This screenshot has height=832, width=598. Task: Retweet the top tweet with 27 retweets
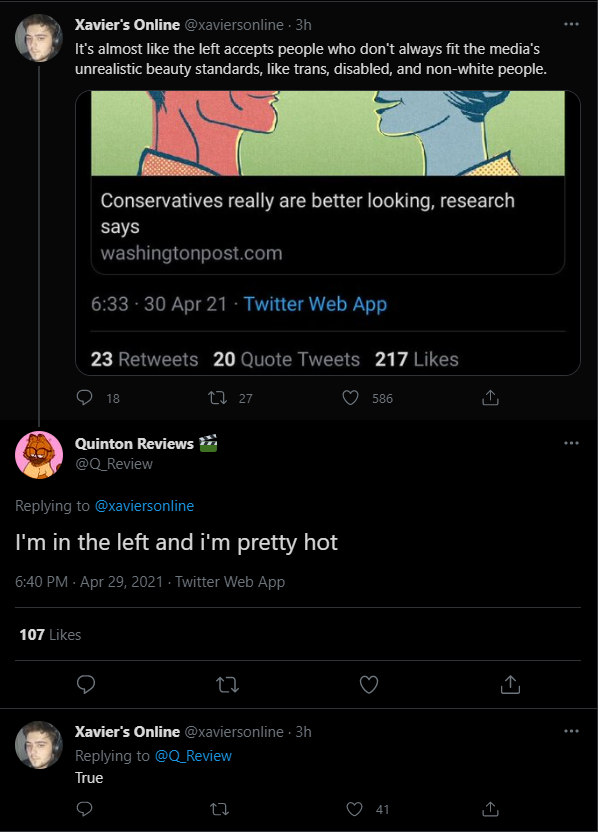(x=217, y=397)
